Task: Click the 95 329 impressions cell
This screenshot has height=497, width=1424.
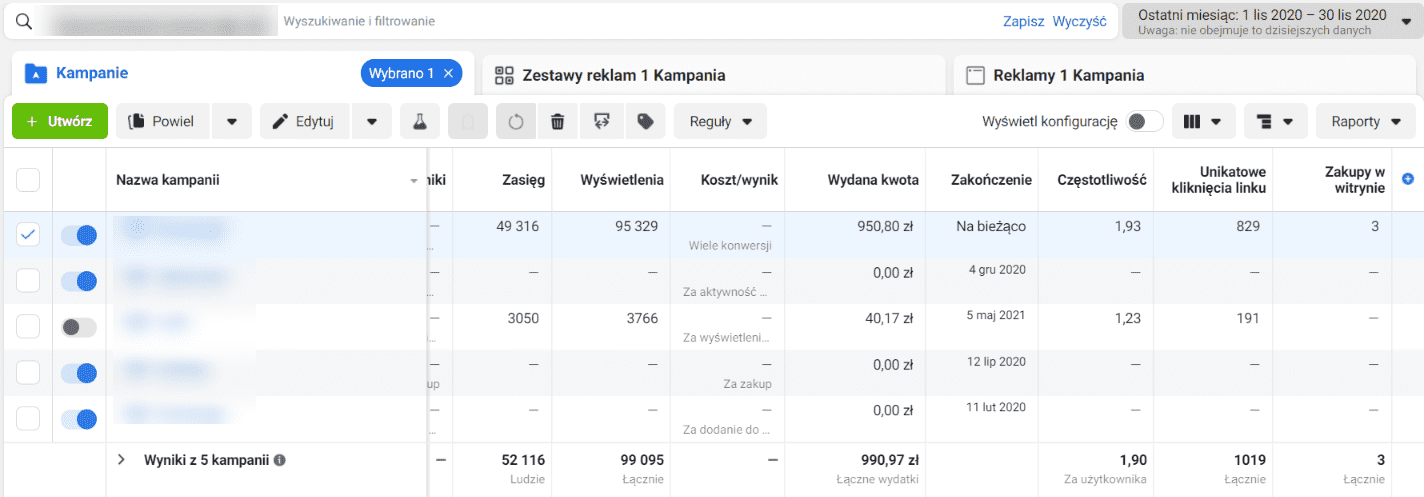Action: [635, 227]
